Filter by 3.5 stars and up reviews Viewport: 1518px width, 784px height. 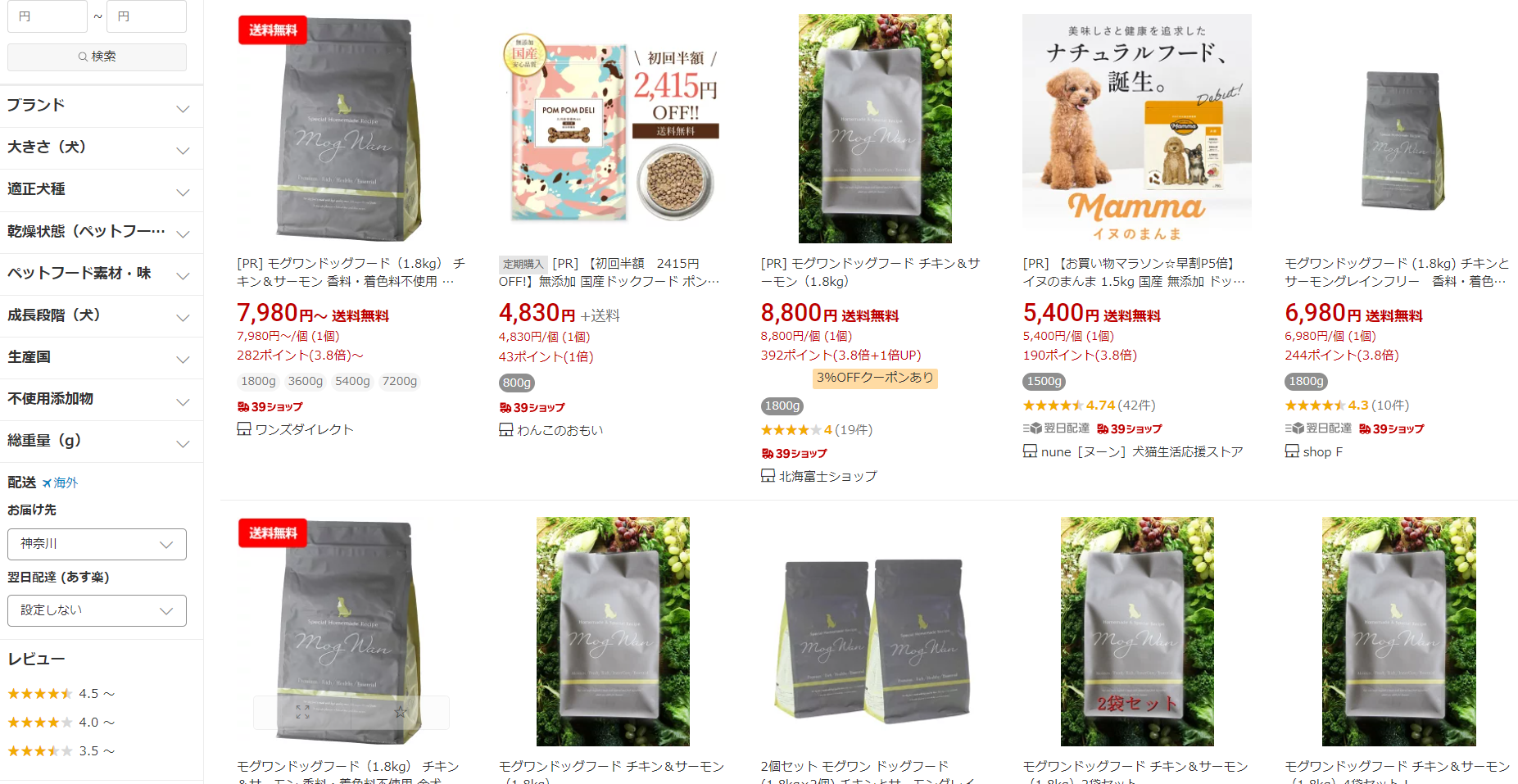tap(61, 751)
